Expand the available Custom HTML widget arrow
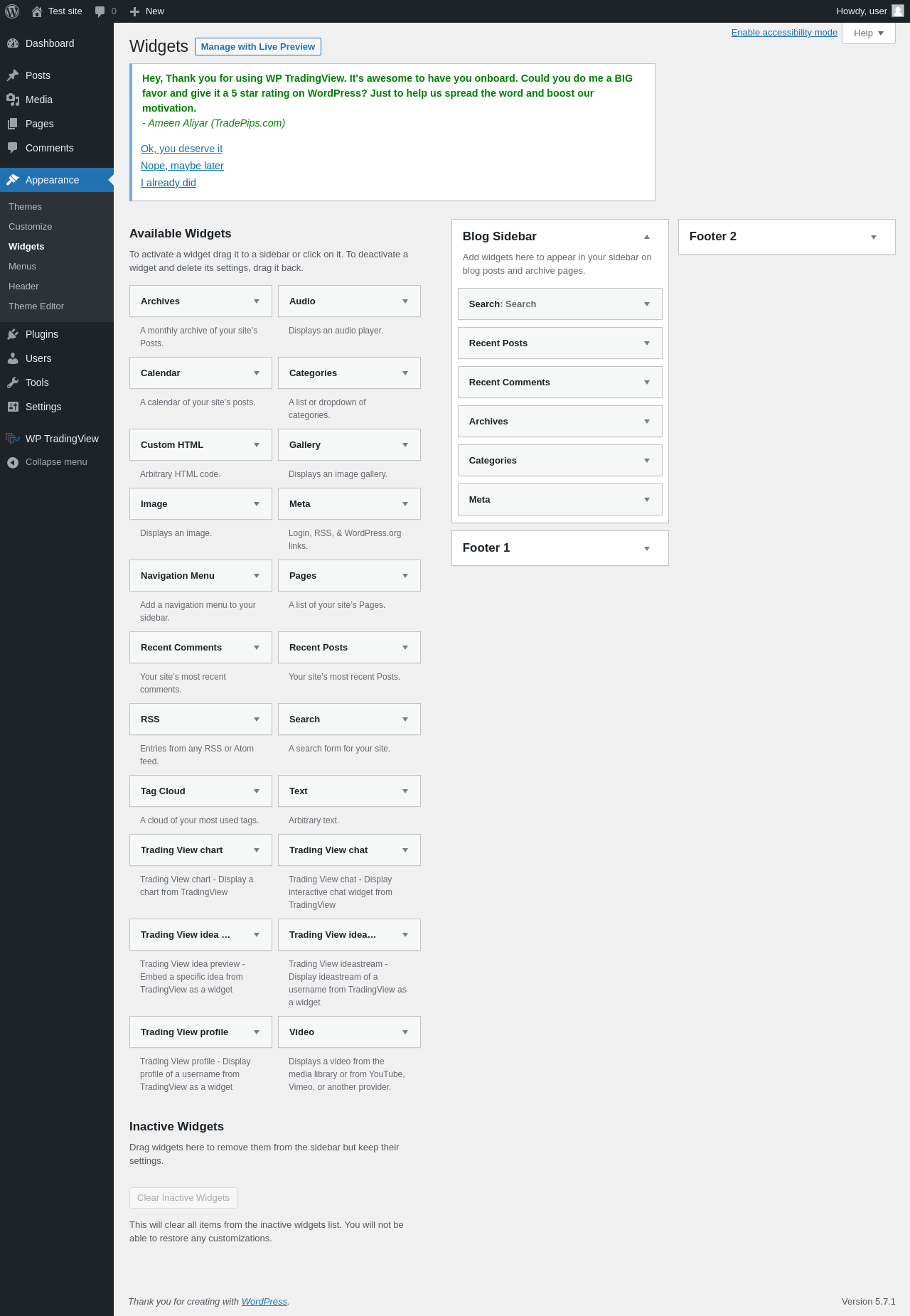Screen dimensions: 910x1316 257,445
